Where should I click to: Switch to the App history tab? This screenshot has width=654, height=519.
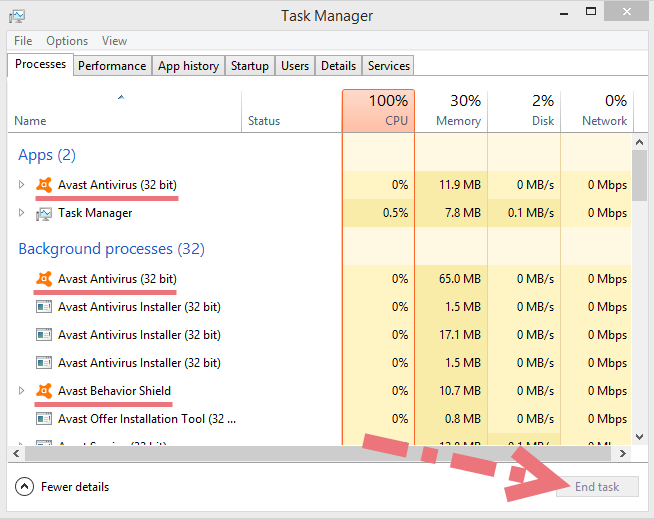[x=189, y=66]
